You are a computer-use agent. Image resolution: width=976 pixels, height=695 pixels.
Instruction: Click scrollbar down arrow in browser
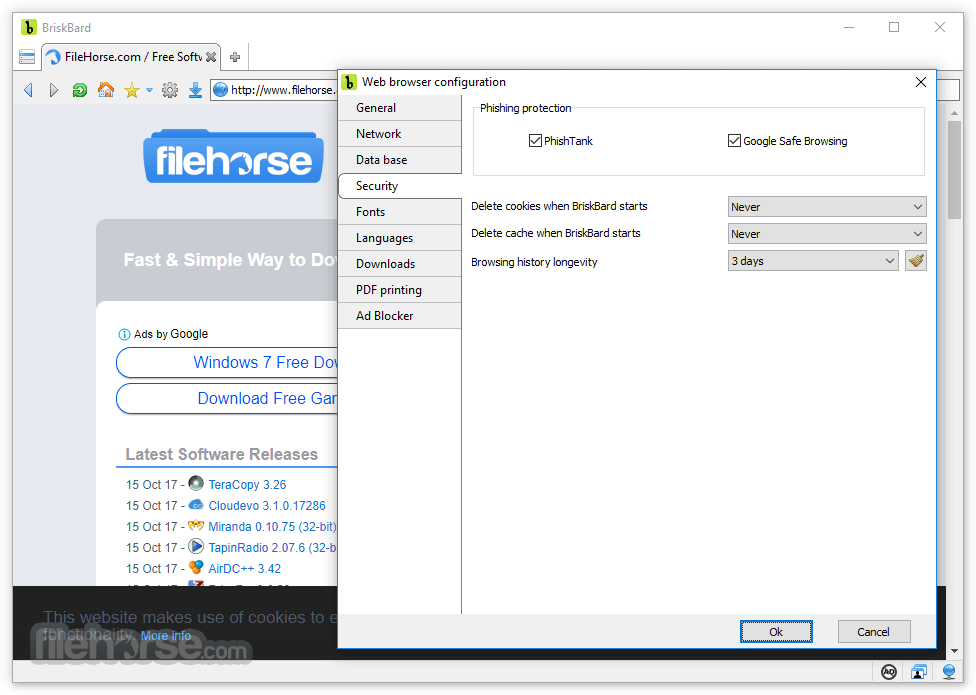coord(954,651)
